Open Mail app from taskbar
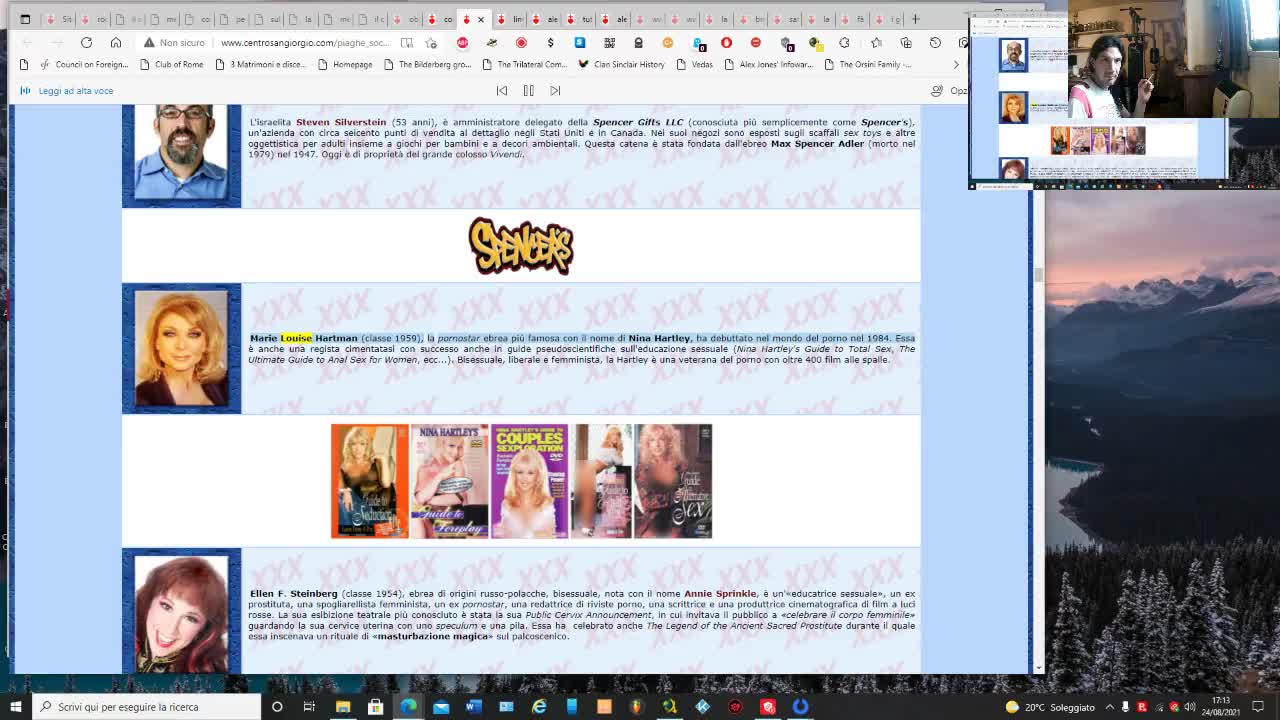 (441, 707)
